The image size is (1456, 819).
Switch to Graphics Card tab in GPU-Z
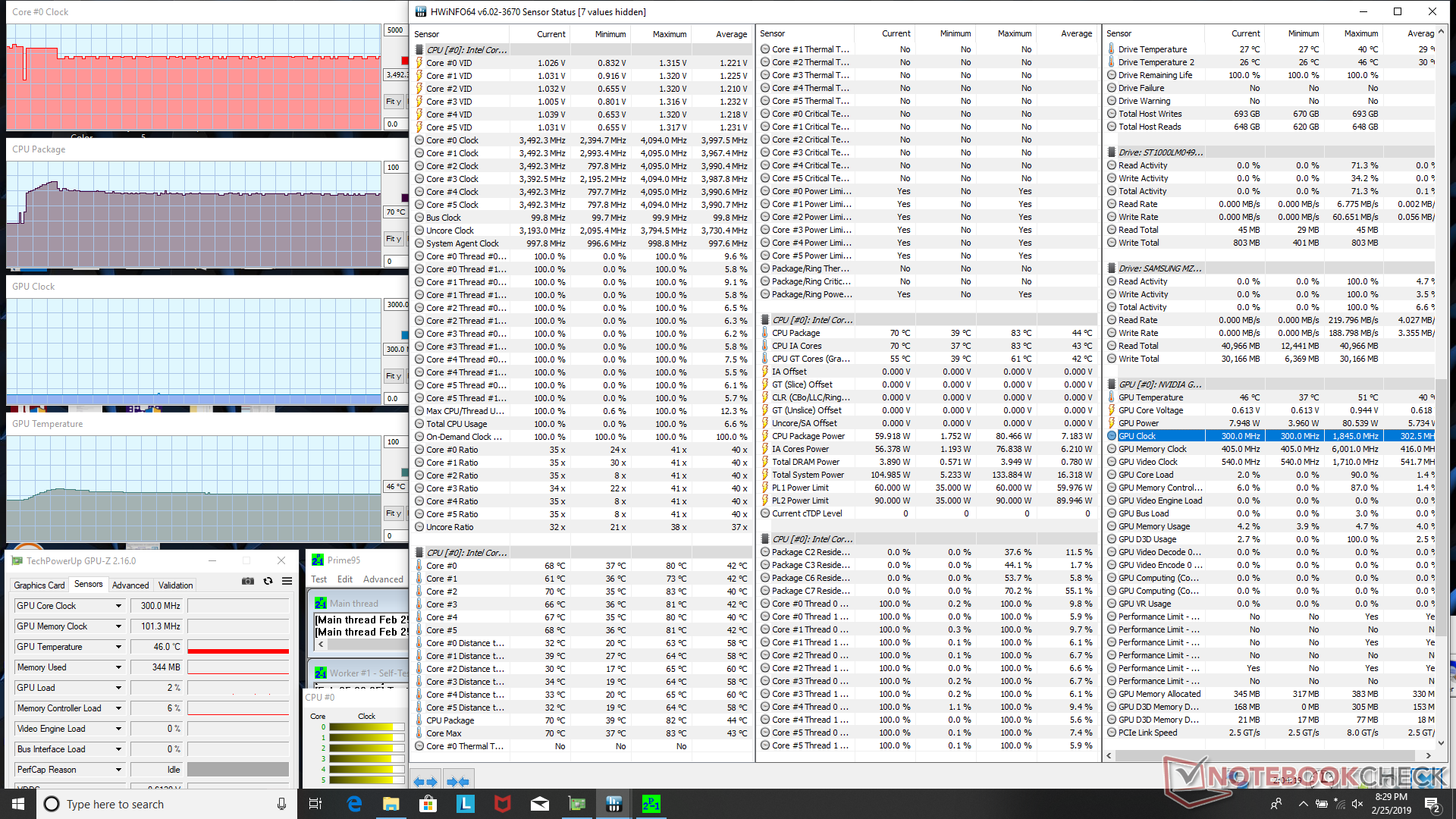click(39, 585)
